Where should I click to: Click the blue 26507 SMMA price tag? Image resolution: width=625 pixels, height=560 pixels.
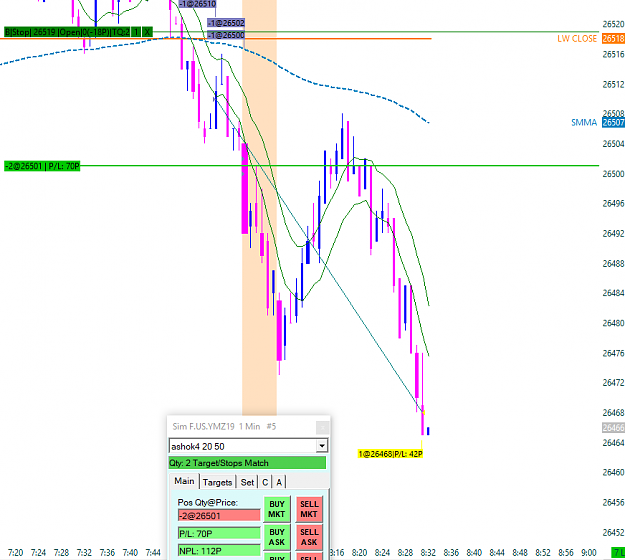coord(613,122)
